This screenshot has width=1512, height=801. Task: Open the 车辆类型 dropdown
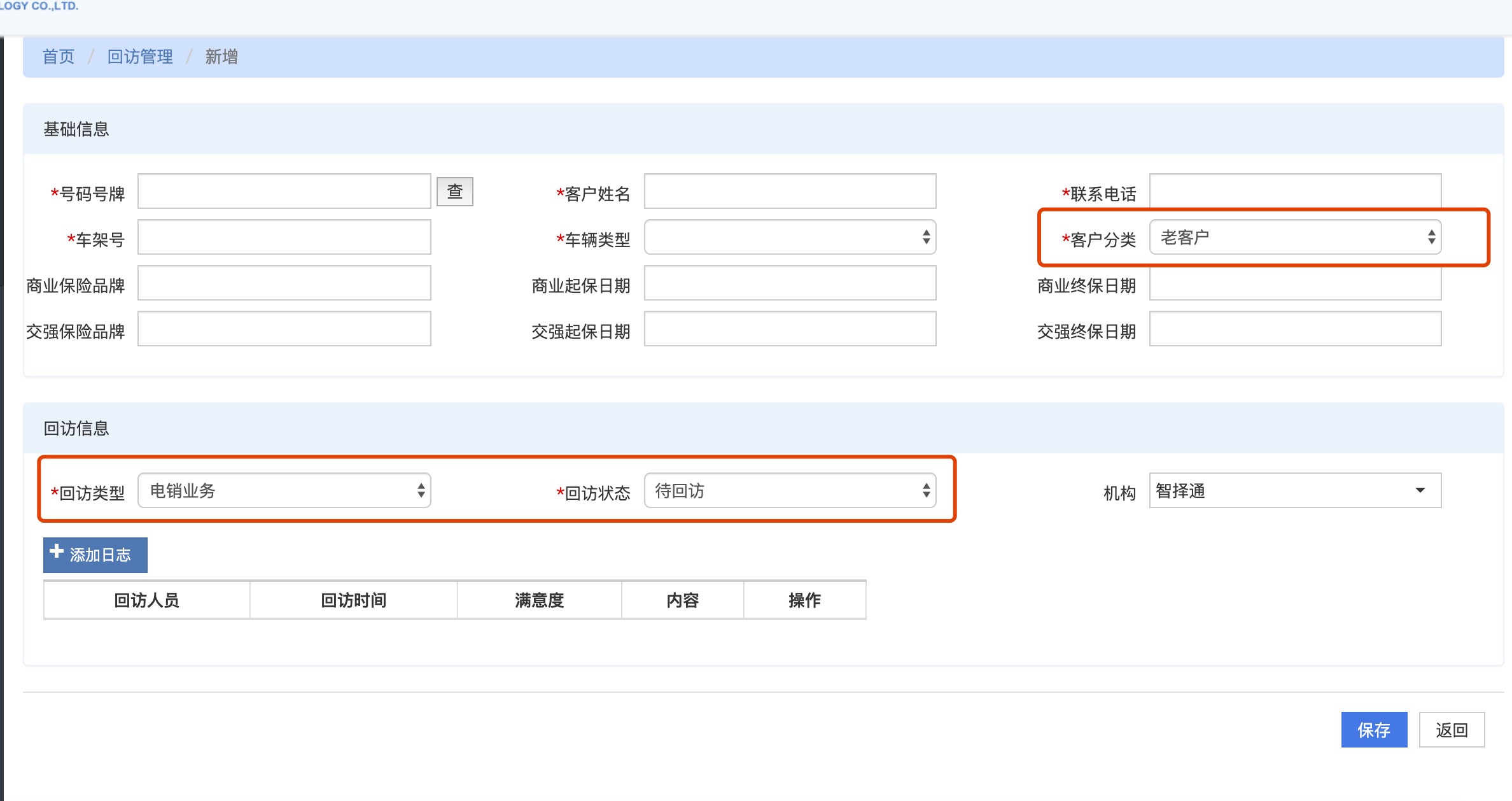789,237
